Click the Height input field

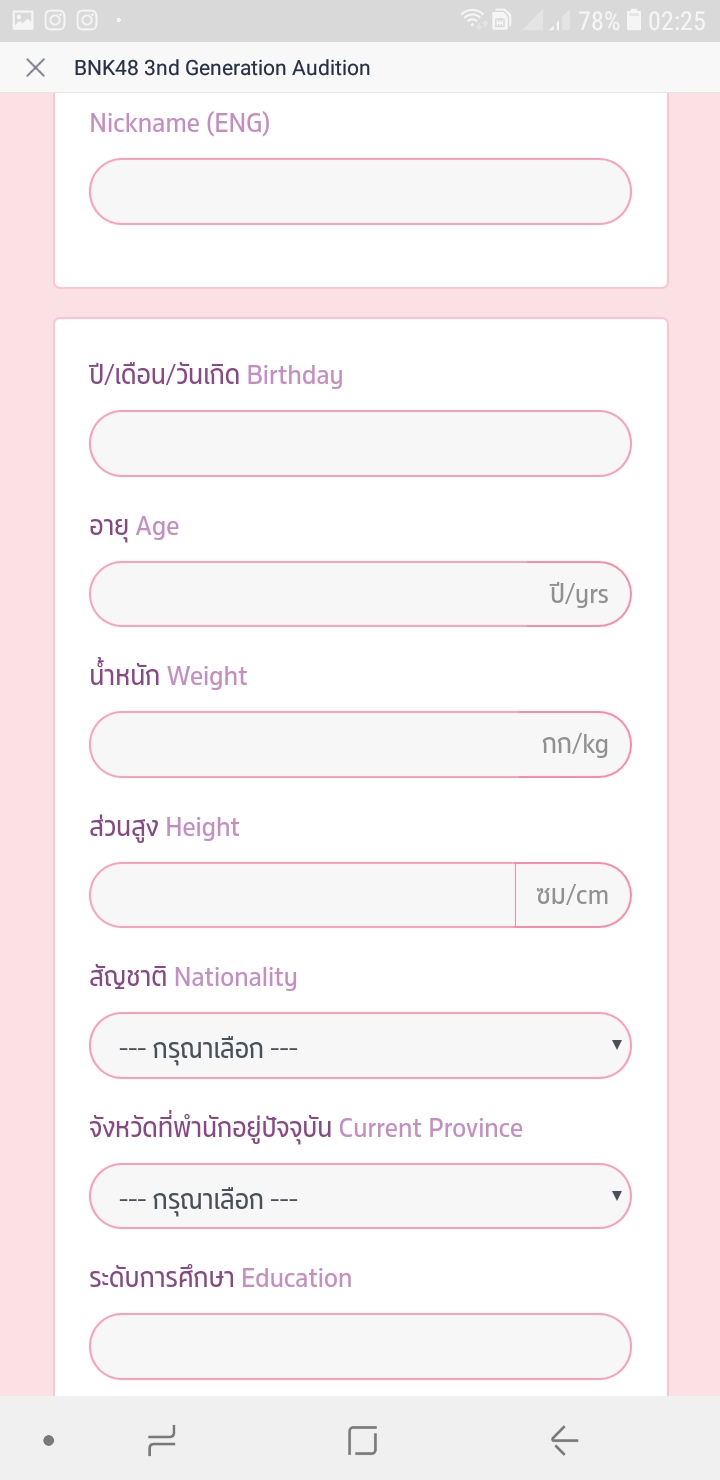[x=302, y=895]
